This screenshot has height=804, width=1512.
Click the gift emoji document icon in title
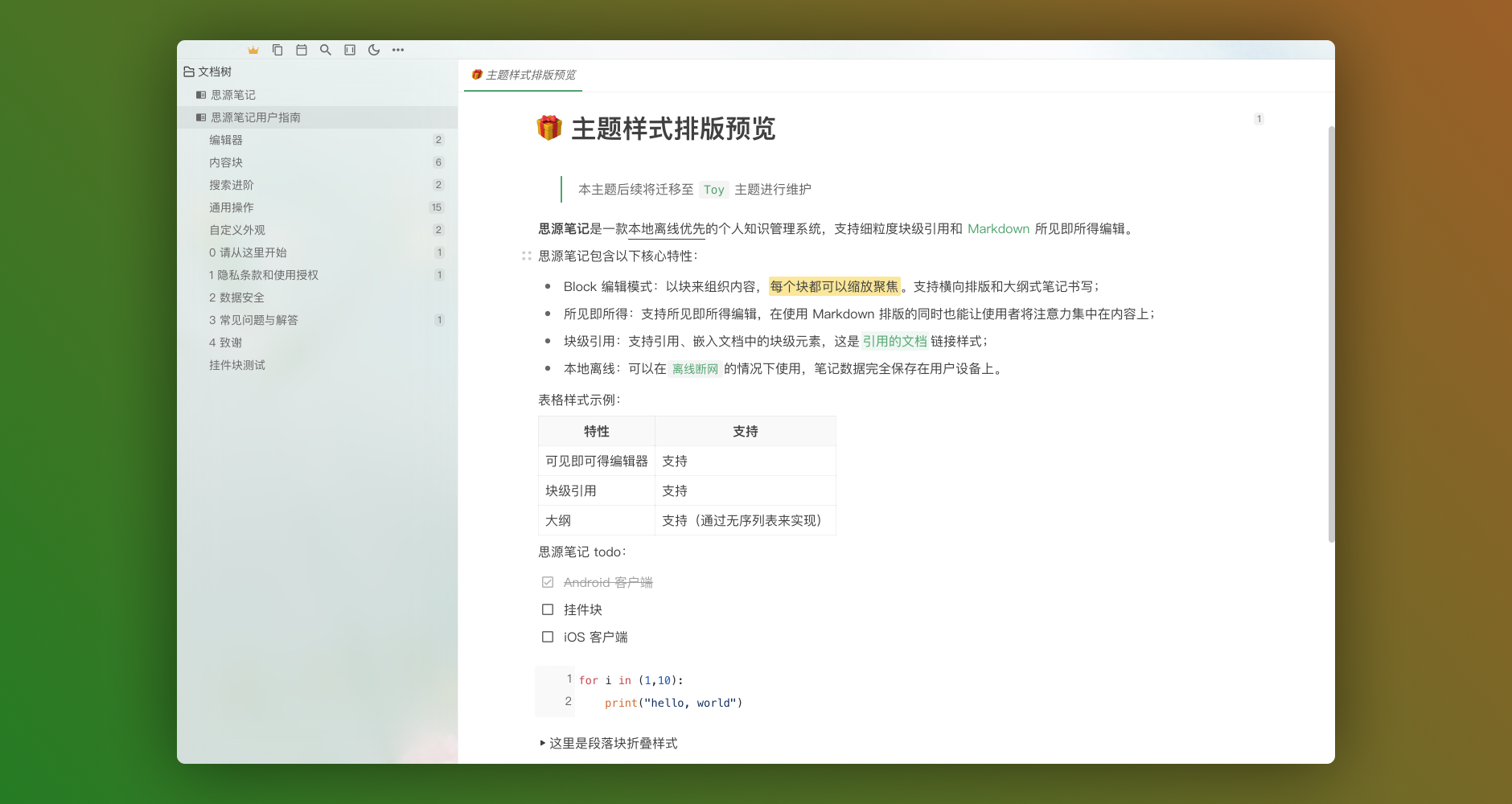pos(549,128)
